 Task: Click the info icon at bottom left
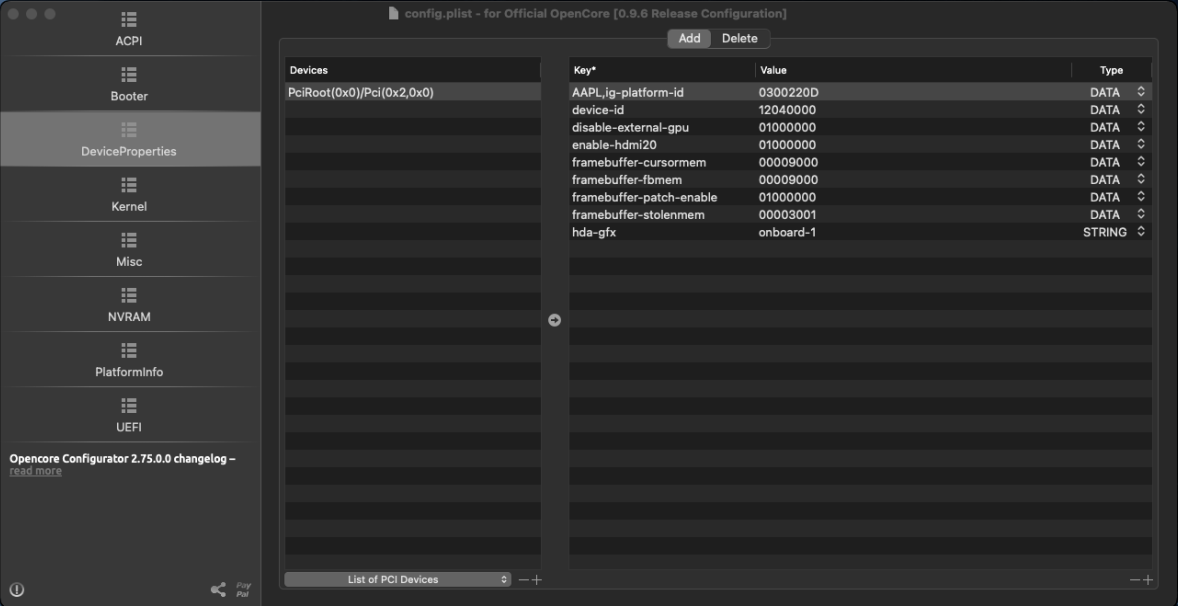[x=17, y=589]
